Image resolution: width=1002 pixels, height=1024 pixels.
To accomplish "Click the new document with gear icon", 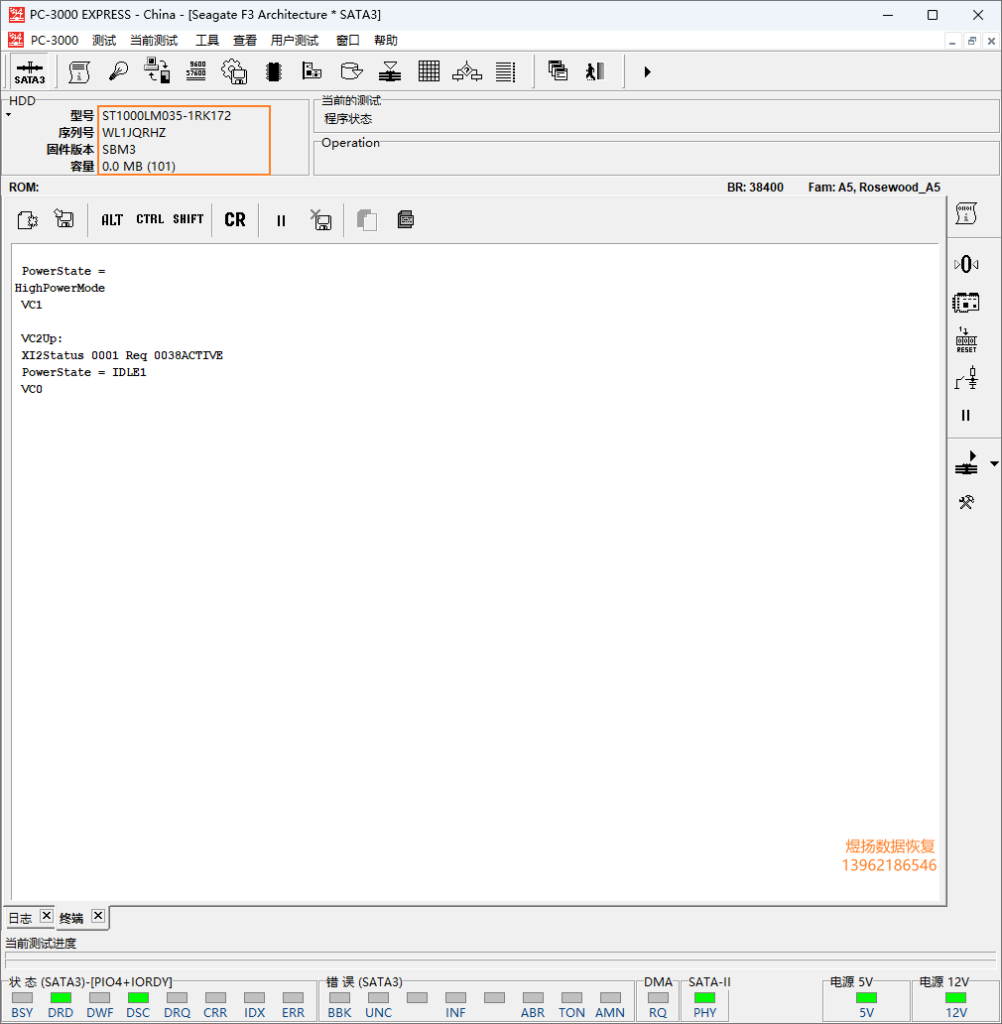I will pyautogui.click(x=27, y=219).
